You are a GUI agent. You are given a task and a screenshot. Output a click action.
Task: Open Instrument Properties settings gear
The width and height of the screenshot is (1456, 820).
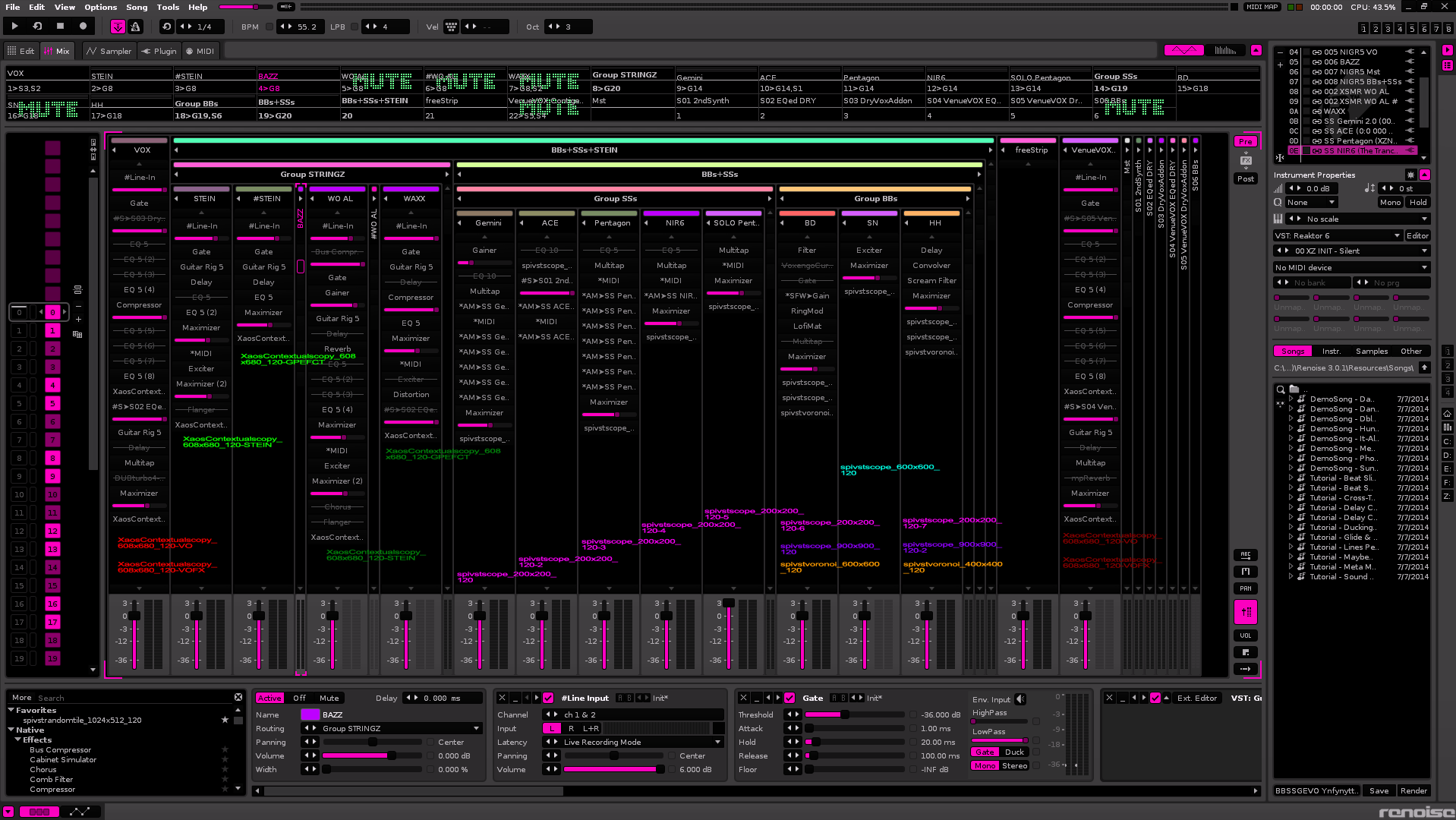pos(1410,175)
